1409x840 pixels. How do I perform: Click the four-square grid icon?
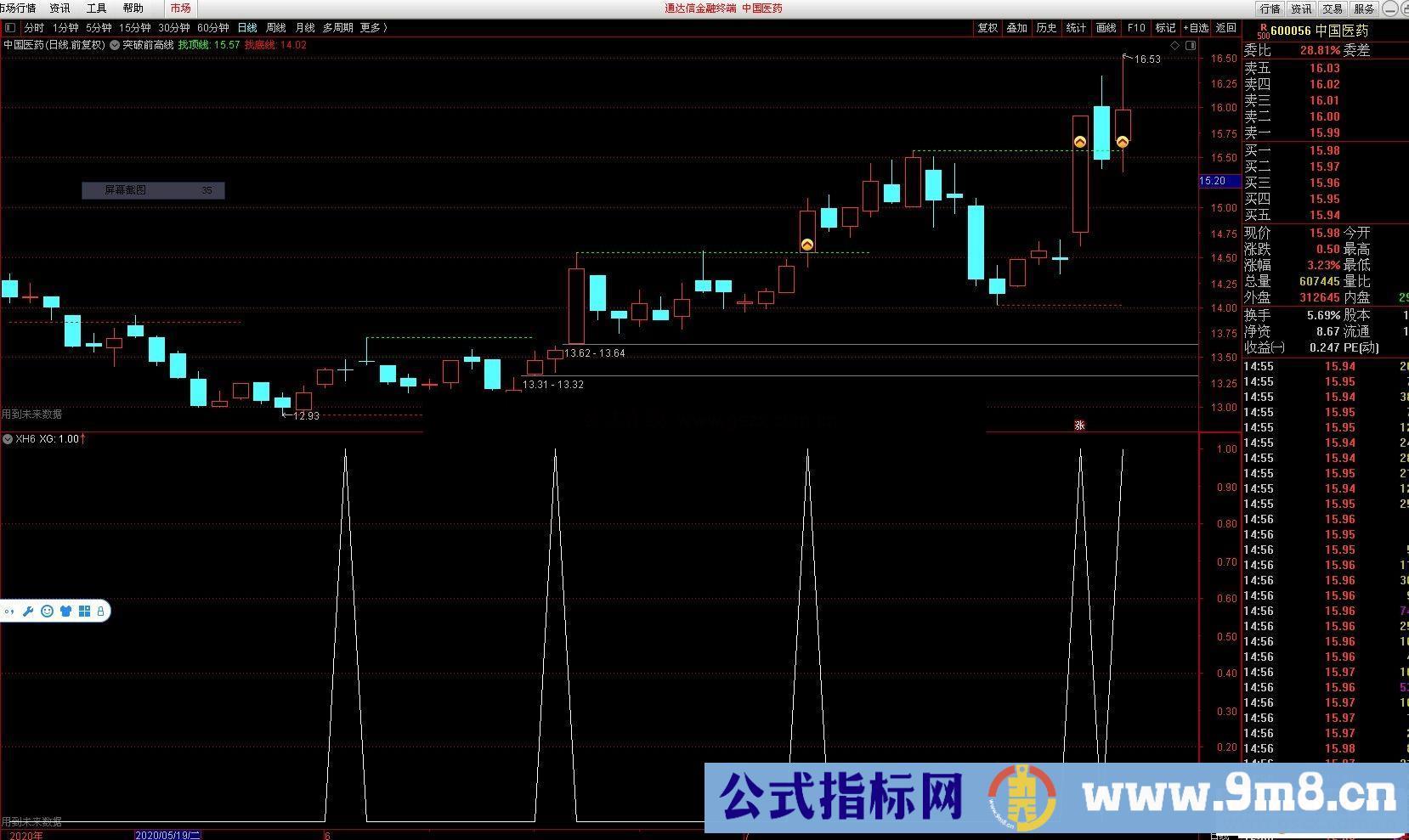(x=84, y=611)
